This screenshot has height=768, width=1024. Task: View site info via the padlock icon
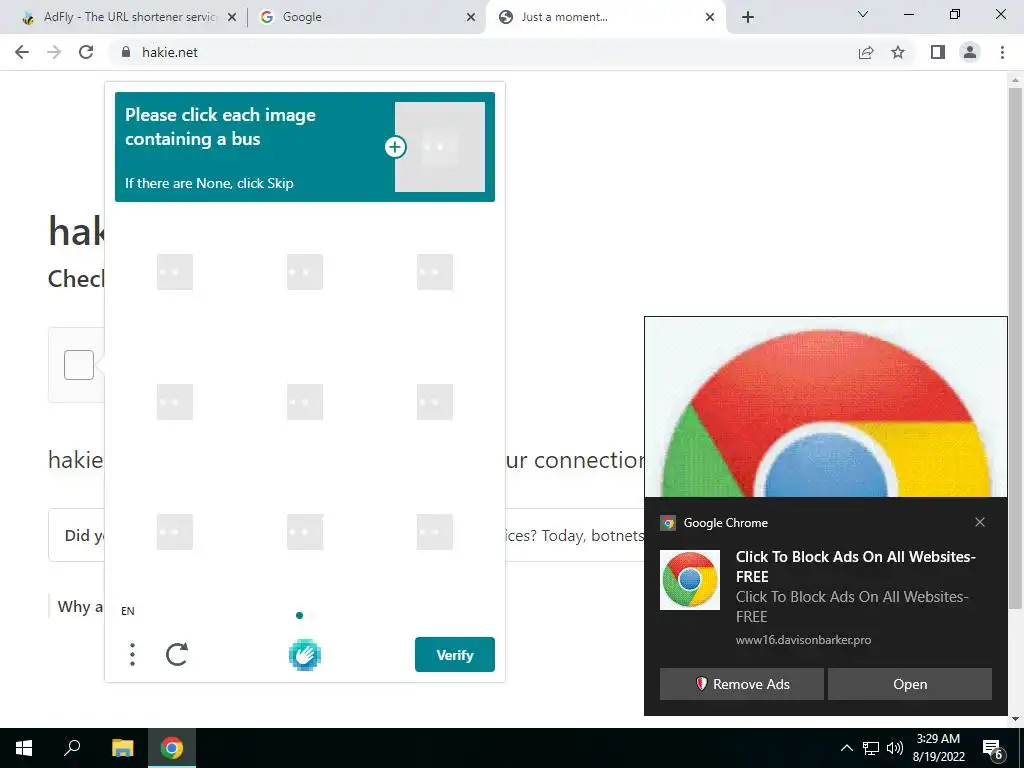126,52
